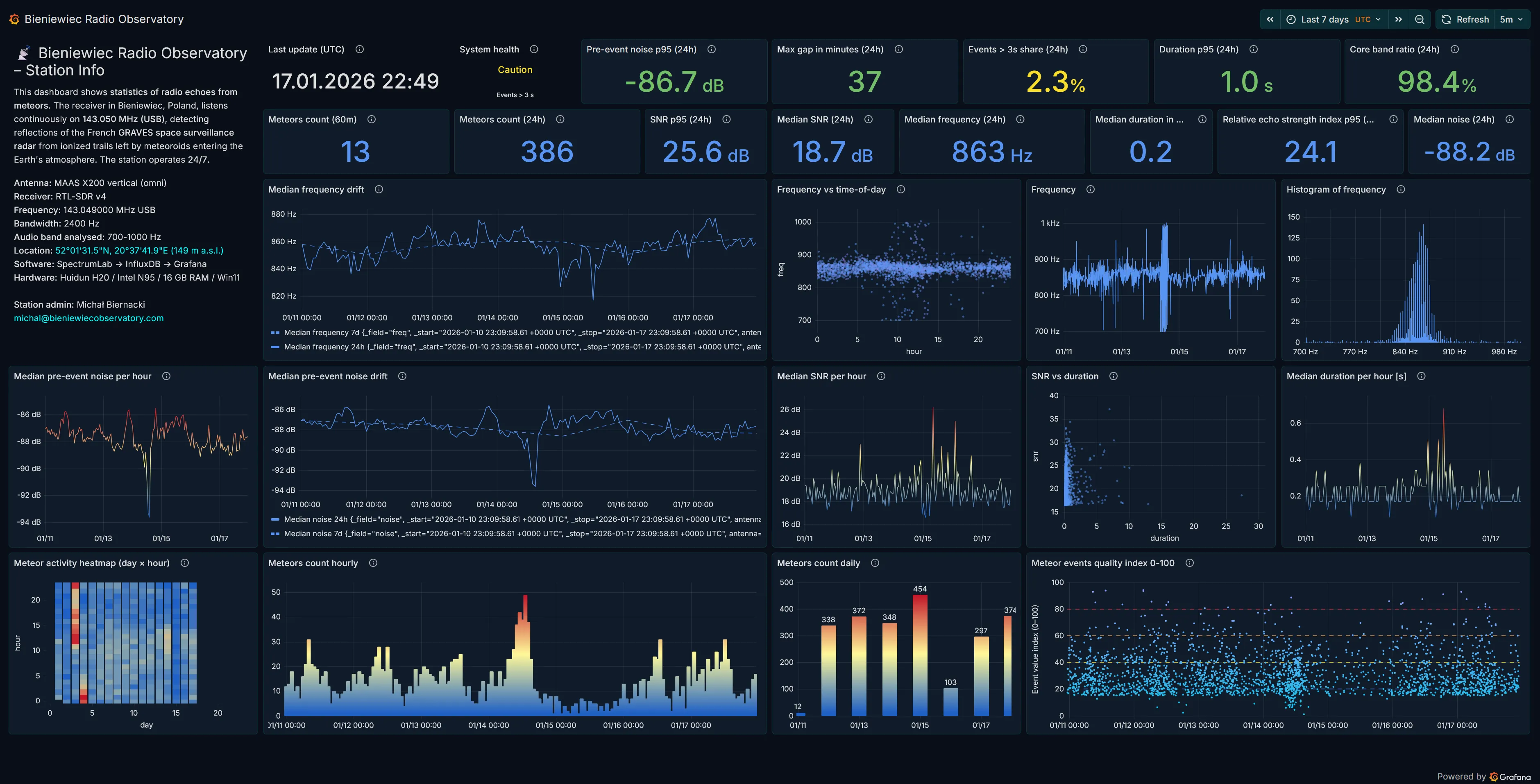Viewport: 1540px width, 784px height.
Task: Open the info tooltip on SNR vs duration panel
Action: click(1113, 376)
